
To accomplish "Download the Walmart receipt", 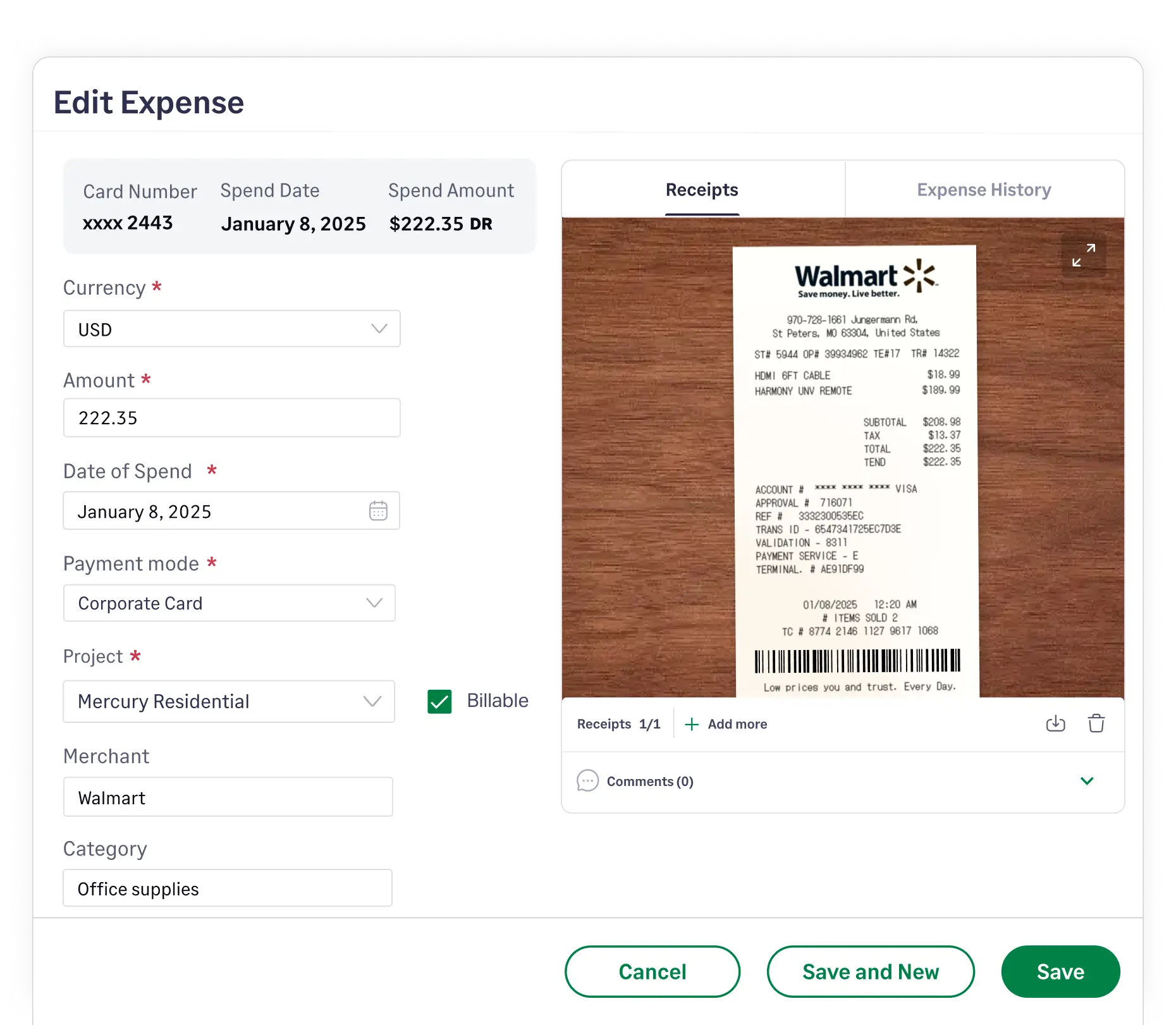I will [x=1055, y=723].
